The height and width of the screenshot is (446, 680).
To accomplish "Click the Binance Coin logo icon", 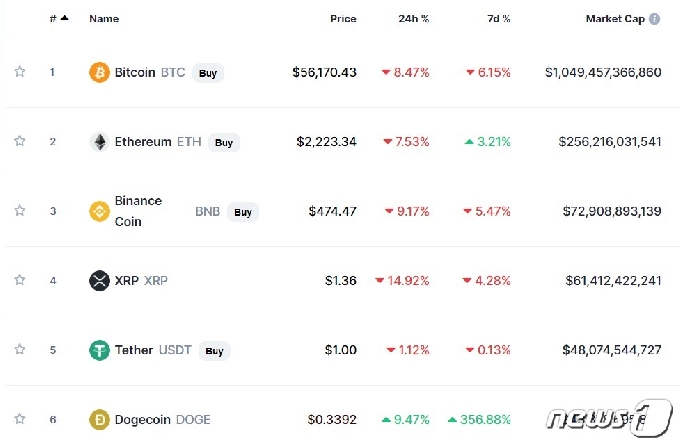I will point(99,211).
